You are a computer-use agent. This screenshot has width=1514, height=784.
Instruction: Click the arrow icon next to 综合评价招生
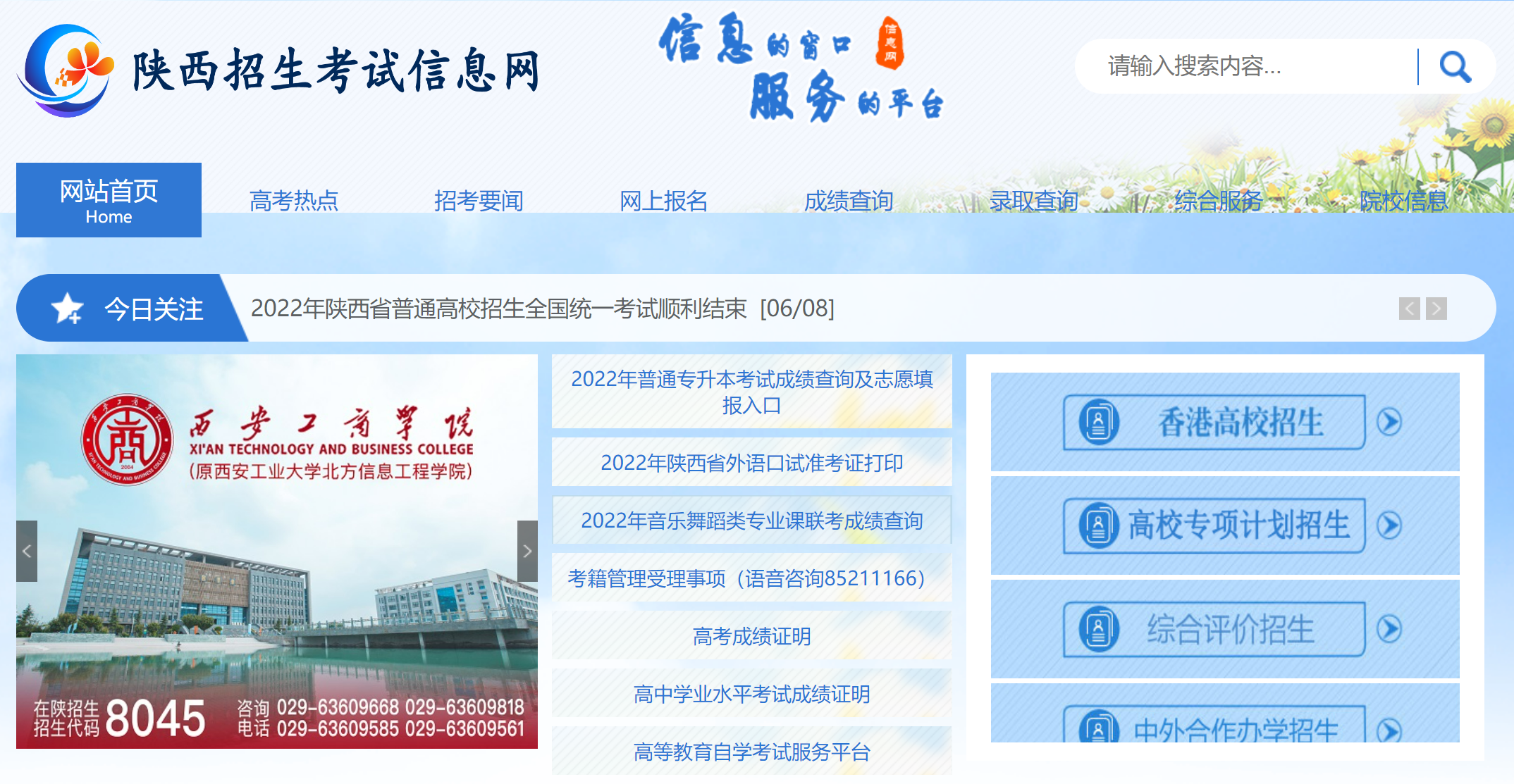point(1389,629)
